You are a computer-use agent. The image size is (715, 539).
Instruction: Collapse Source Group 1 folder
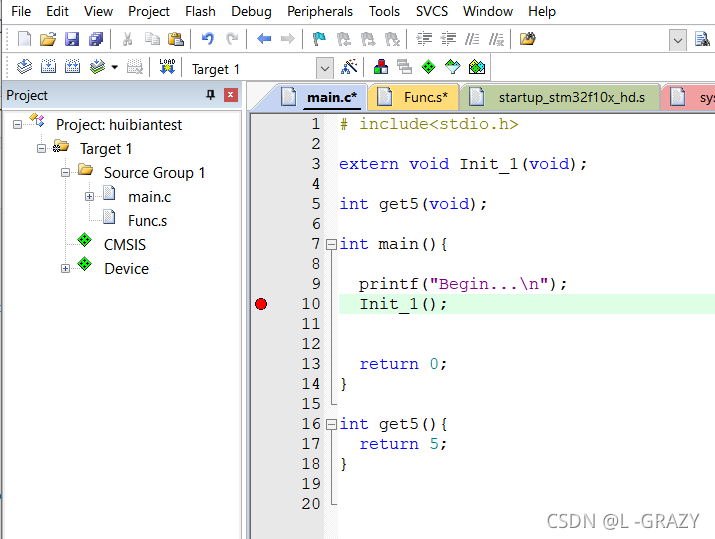pyautogui.click(x=65, y=173)
